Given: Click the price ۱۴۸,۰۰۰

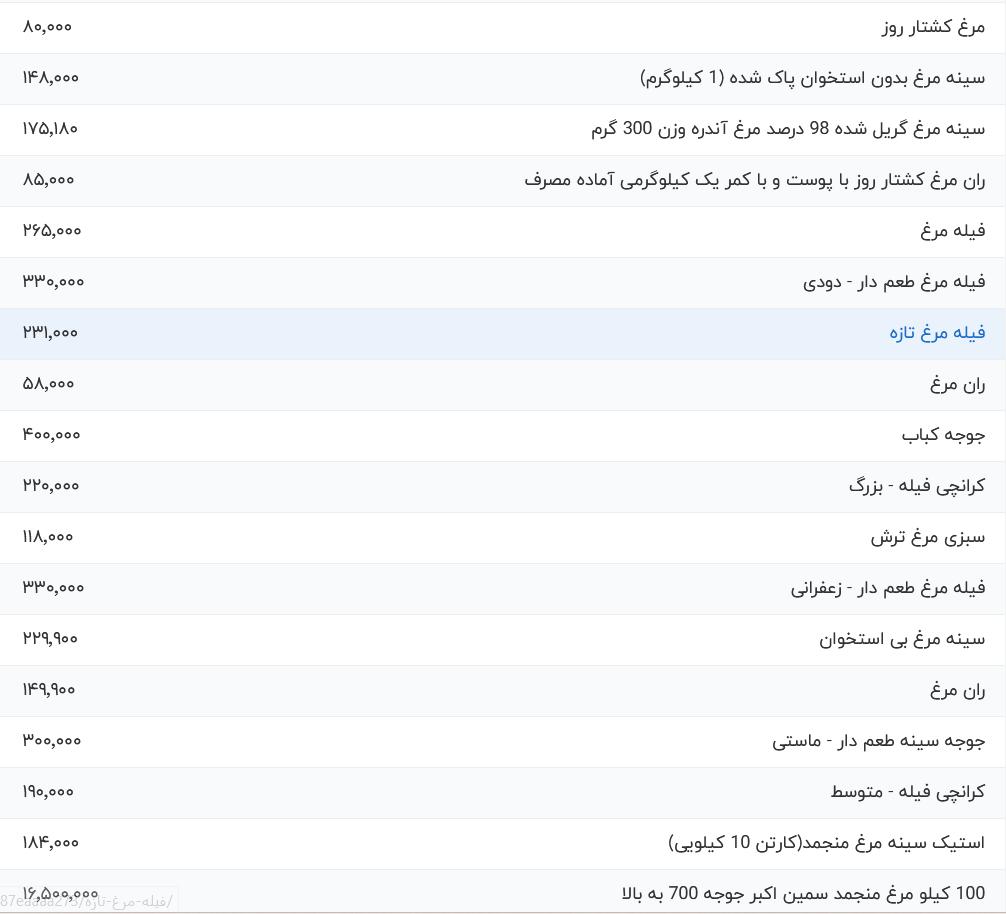Looking at the screenshot, I should [x=51, y=78].
